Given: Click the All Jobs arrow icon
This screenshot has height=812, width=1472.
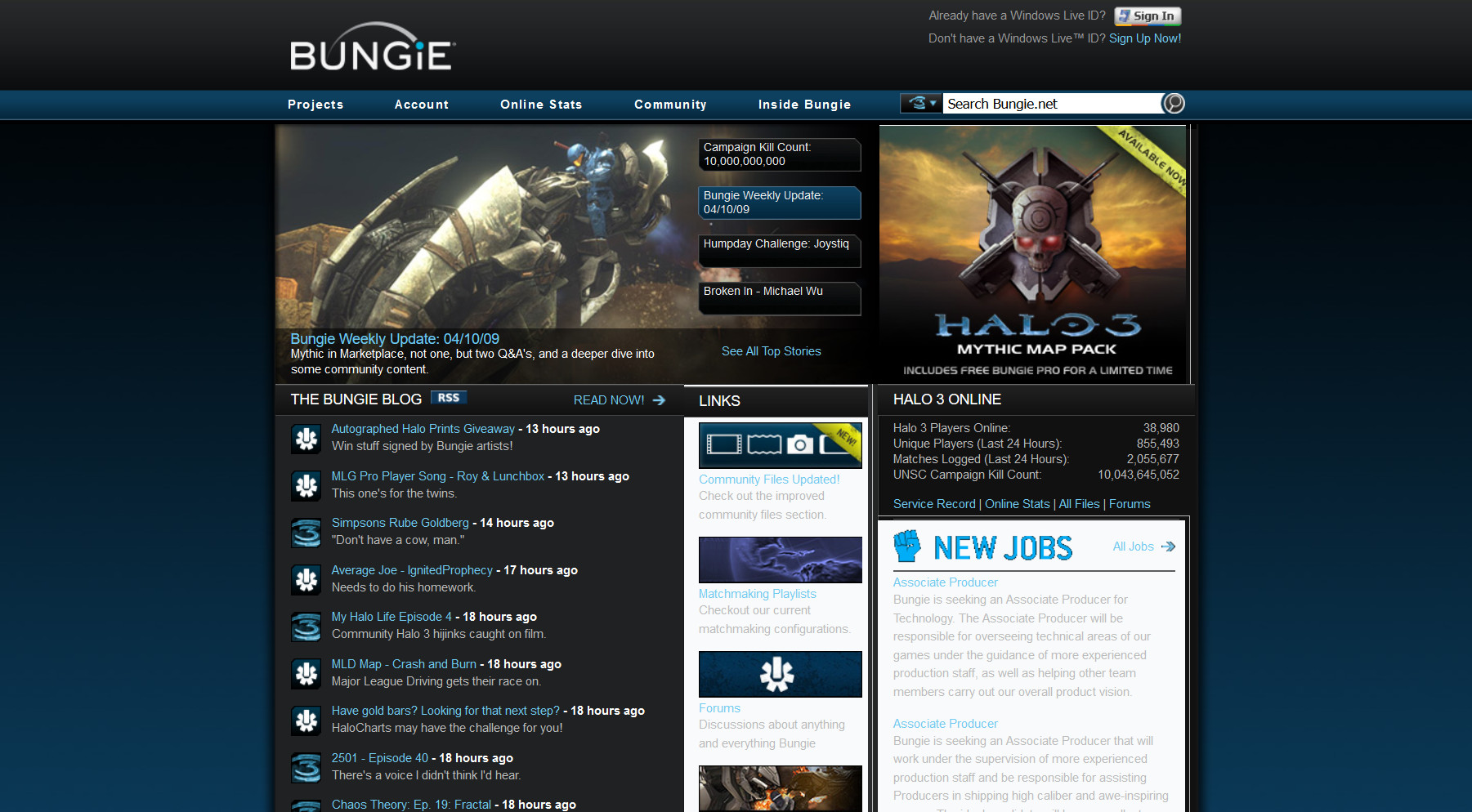Looking at the screenshot, I should (1168, 547).
